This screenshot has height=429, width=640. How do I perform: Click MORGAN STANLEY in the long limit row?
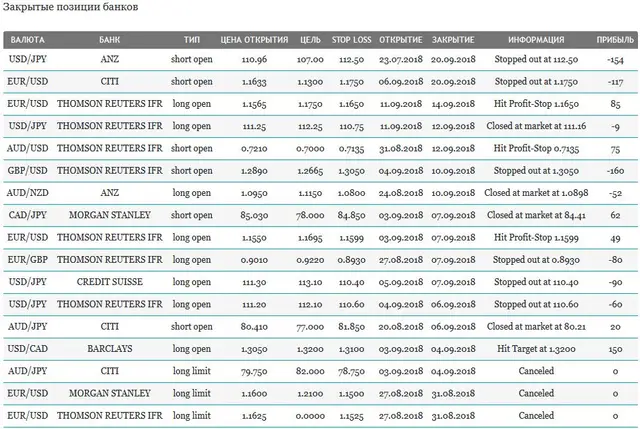click(109, 393)
